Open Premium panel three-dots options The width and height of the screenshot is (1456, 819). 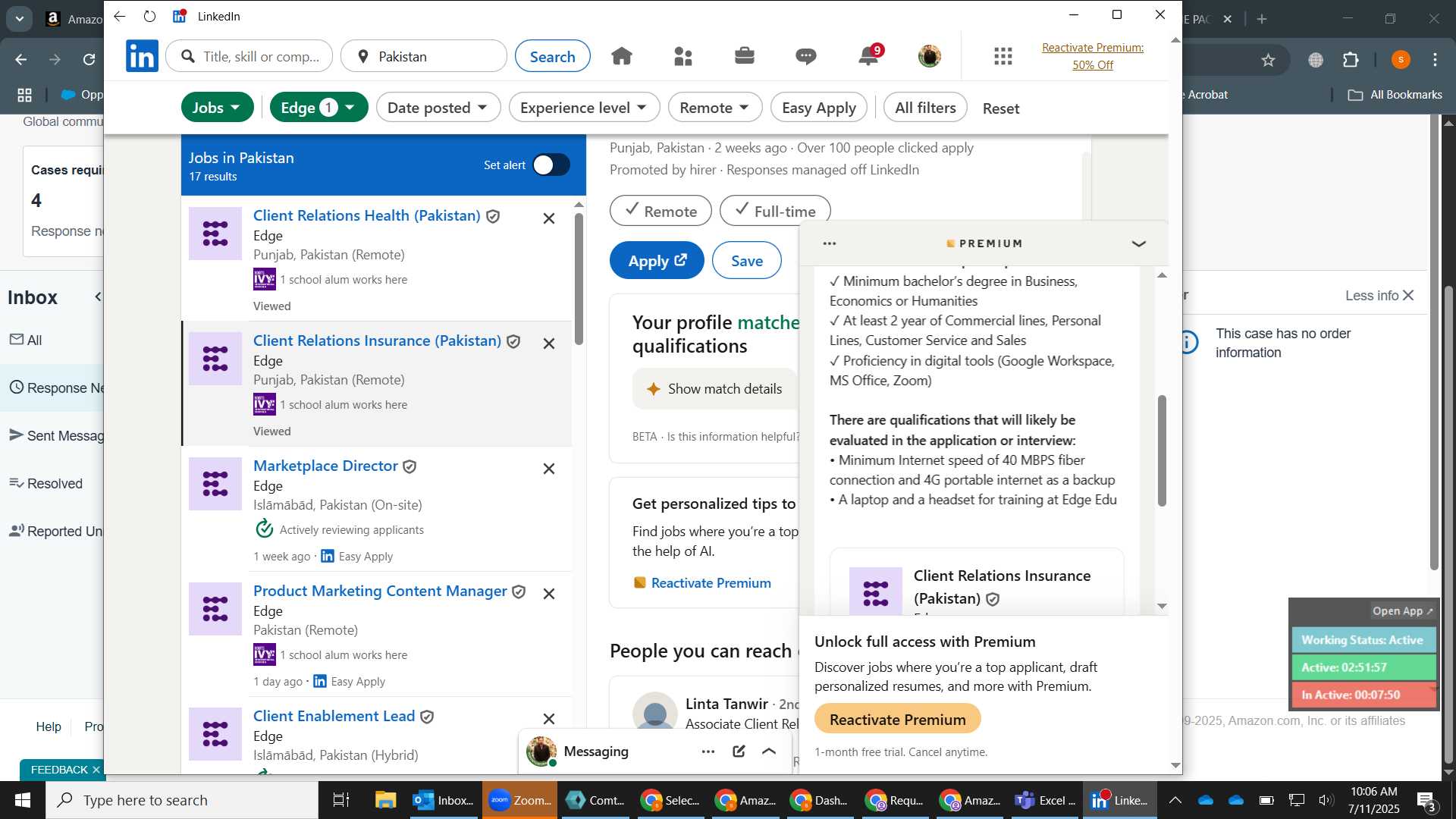[830, 243]
